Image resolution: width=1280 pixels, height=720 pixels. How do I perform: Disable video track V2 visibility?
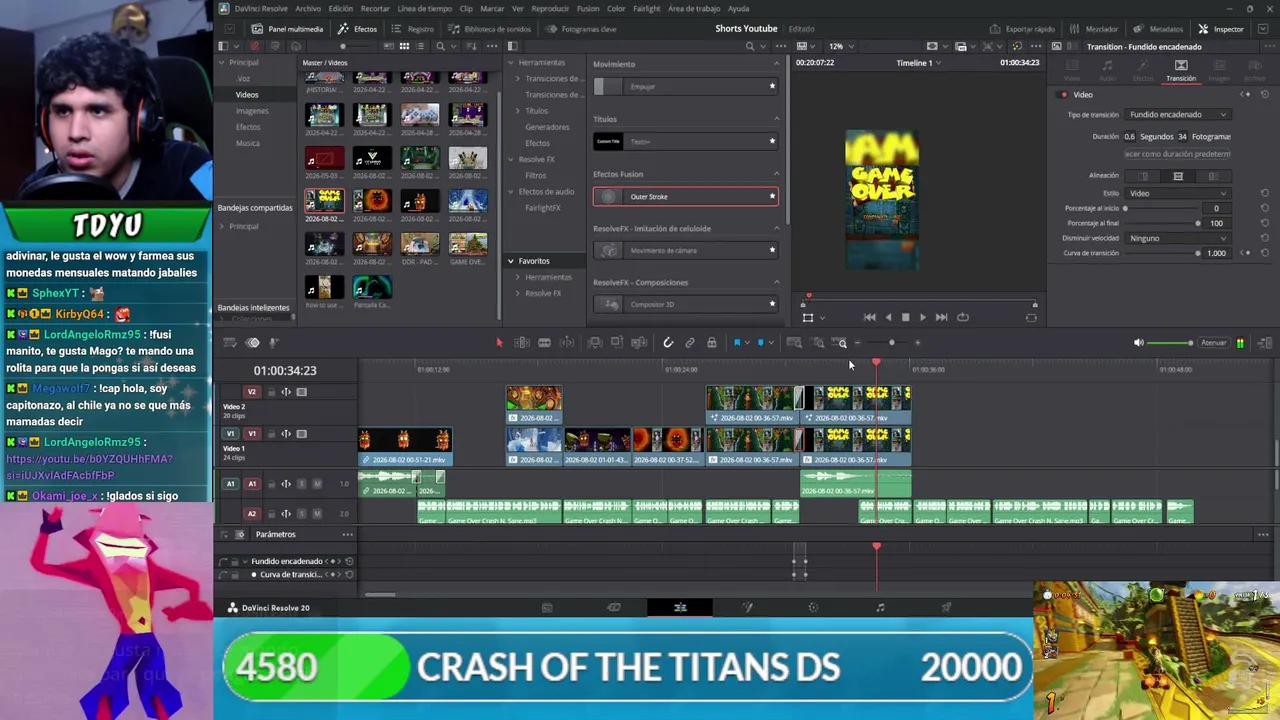tap(302, 392)
